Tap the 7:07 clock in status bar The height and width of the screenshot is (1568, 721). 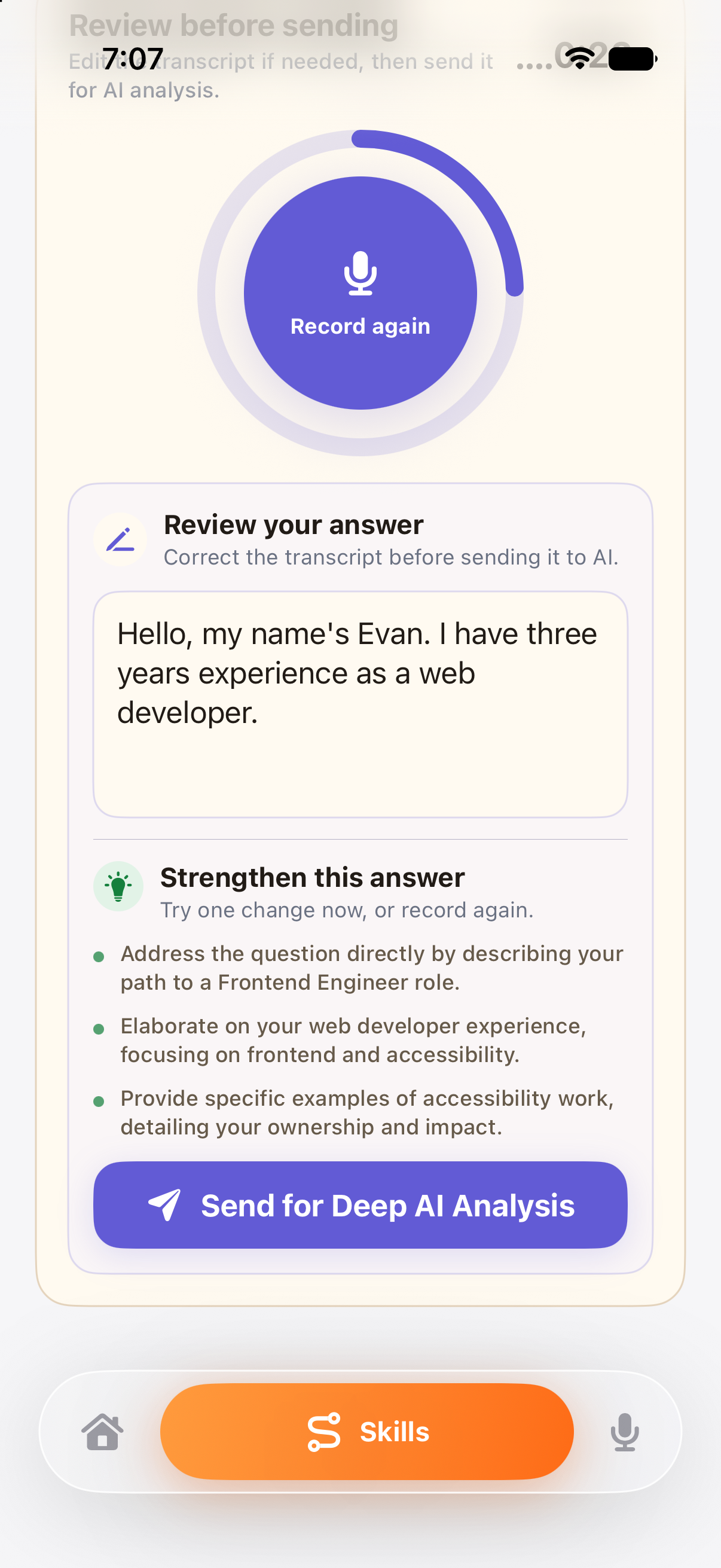click(133, 59)
